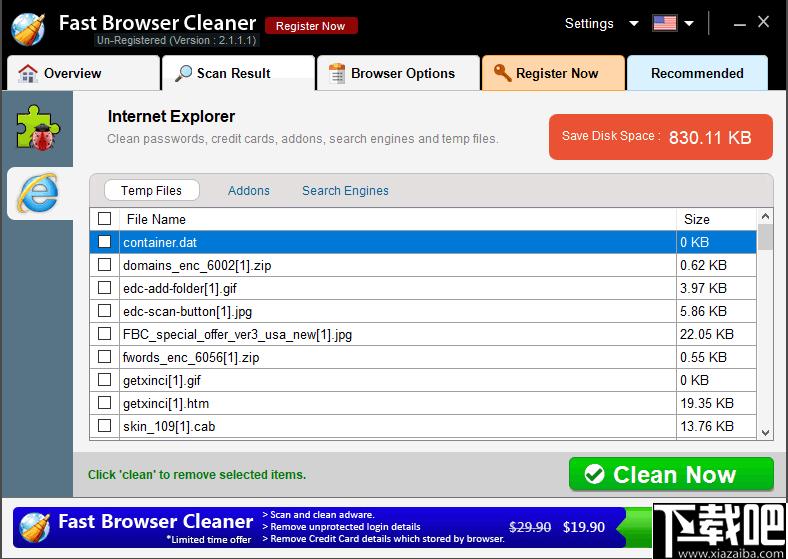Select the FBC_special_offer_ver3_usa_new[1].jpg file name

click(237, 334)
